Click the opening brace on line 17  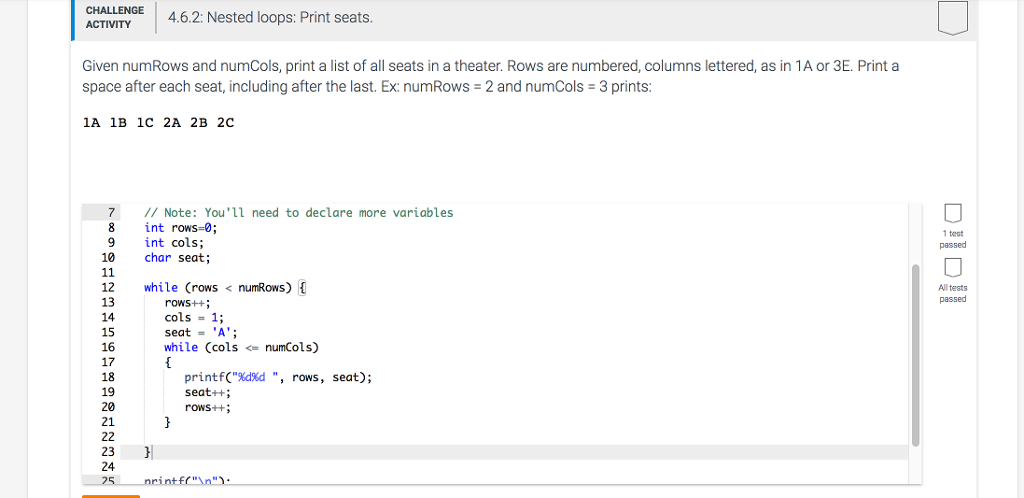coord(168,362)
